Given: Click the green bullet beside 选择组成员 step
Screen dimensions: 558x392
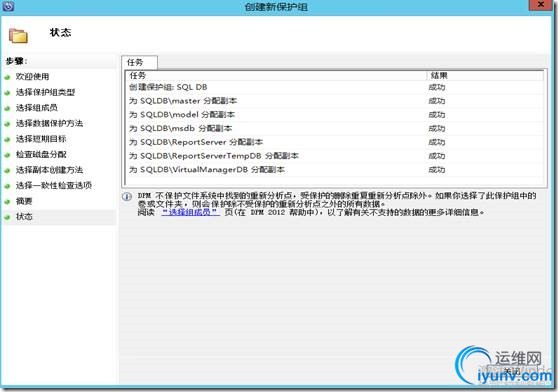Looking at the screenshot, I should point(7,108).
